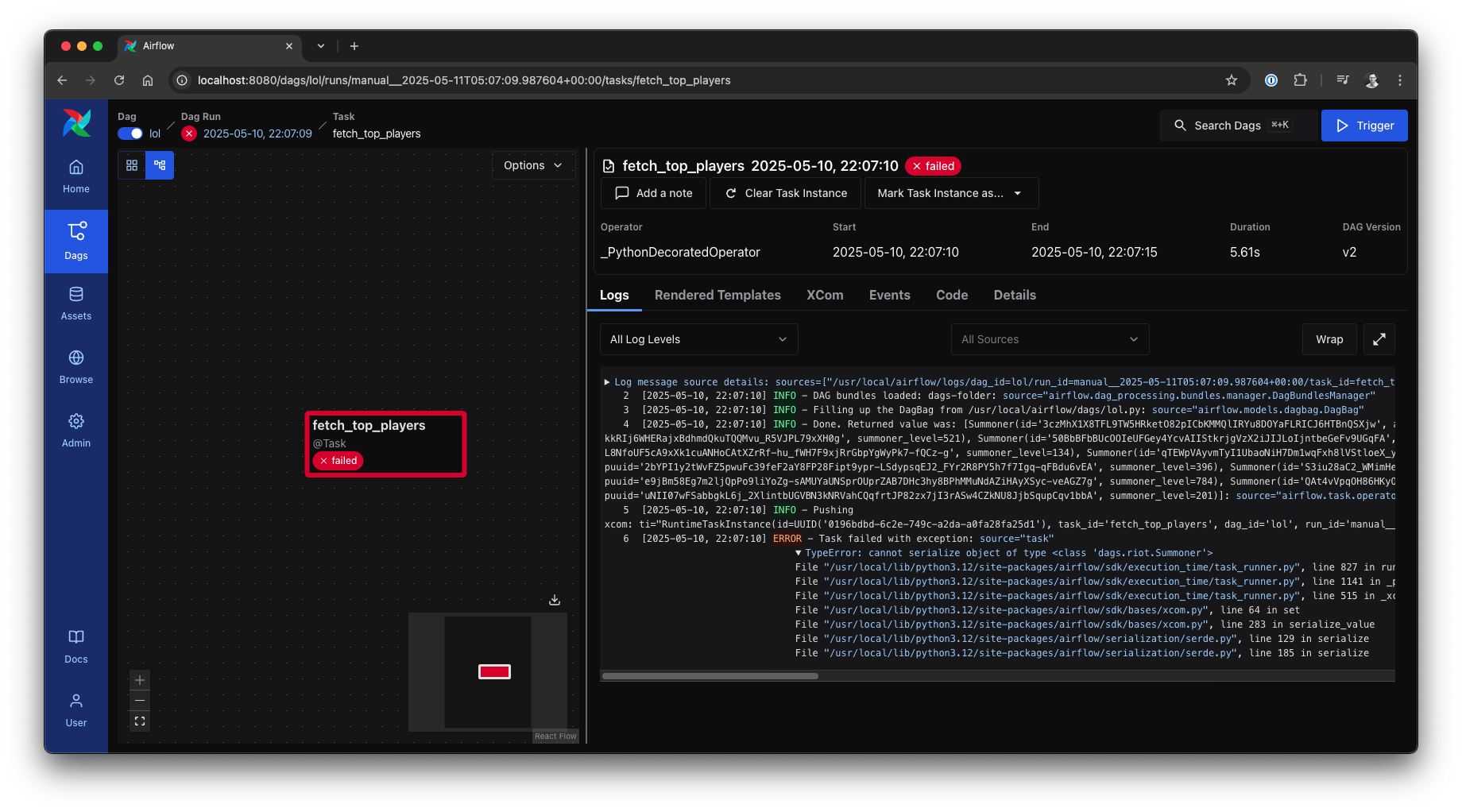This screenshot has height=812, width=1462.
Task: Open the All Log Levels dropdown
Action: 698,339
